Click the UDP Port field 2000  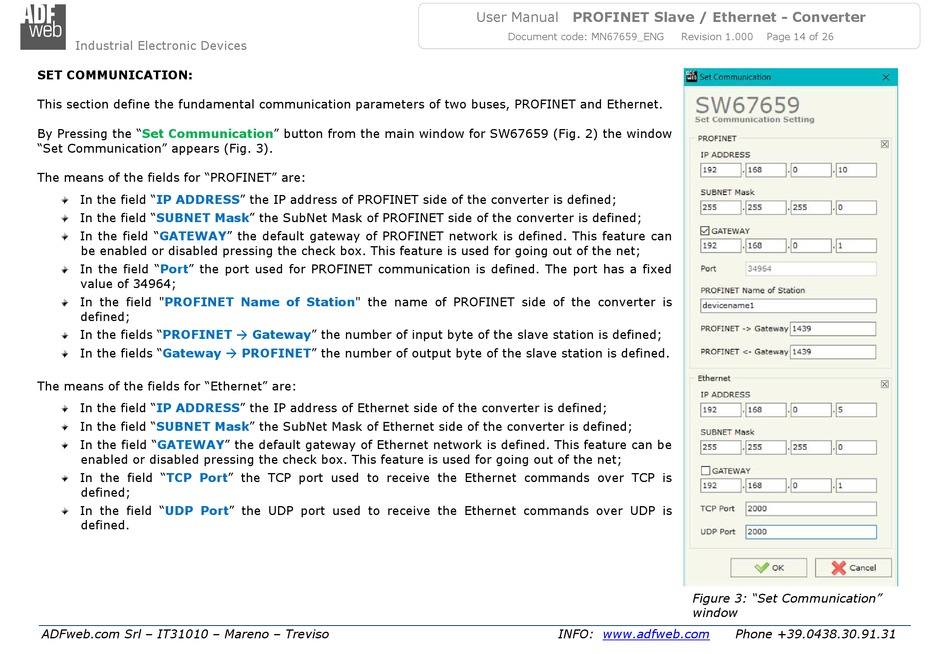(x=811, y=532)
